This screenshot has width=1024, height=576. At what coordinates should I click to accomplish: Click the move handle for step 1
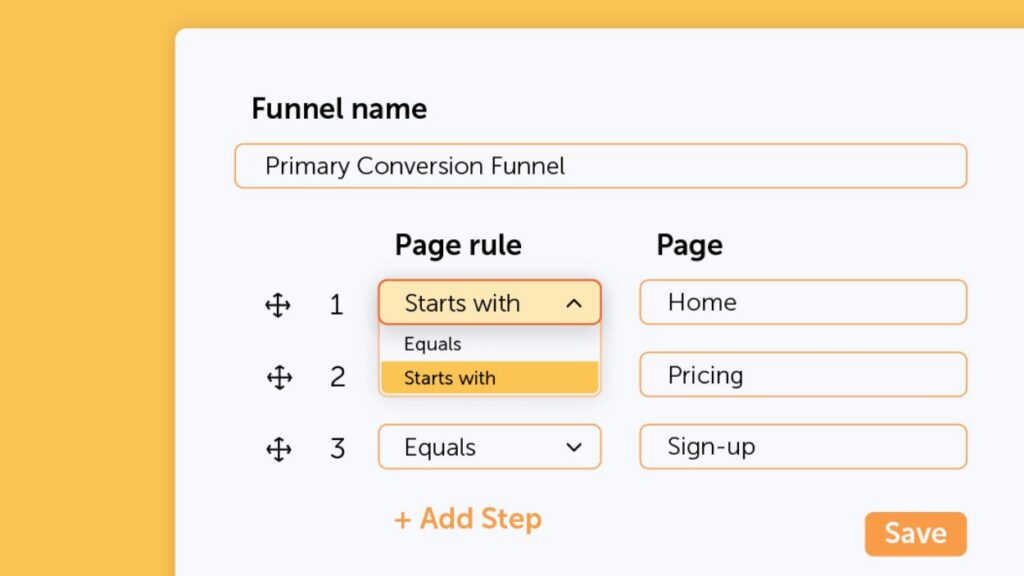tap(278, 305)
